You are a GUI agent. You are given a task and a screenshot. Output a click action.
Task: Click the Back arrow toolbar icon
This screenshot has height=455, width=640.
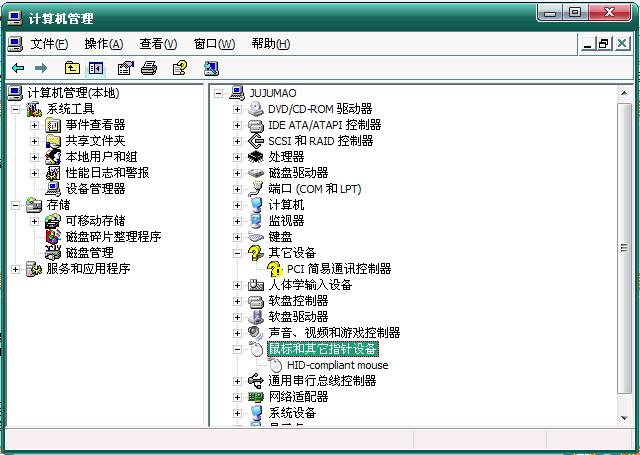tap(18, 68)
